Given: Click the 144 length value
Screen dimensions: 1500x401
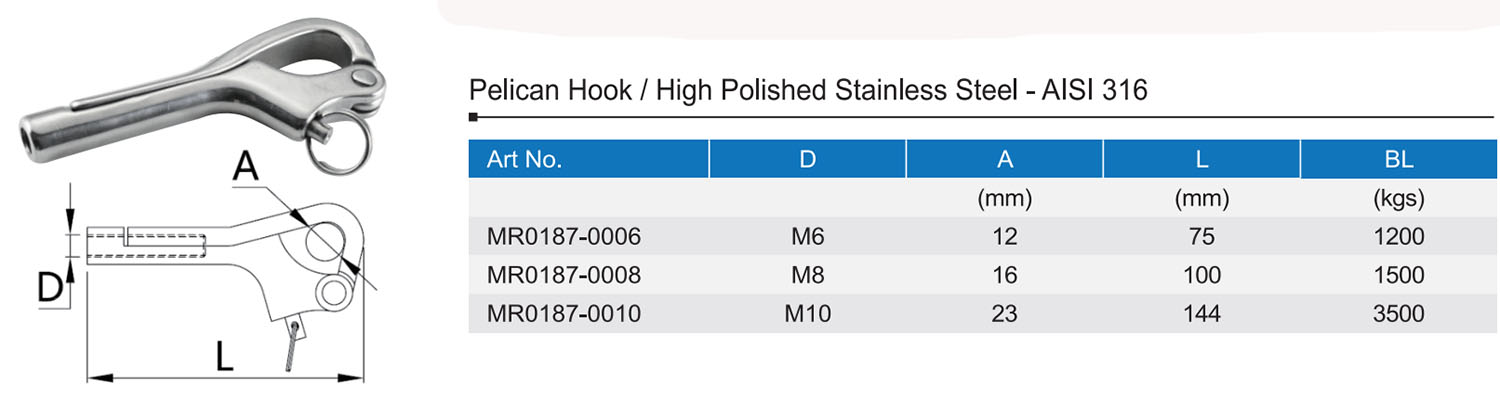Looking at the screenshot, I should [1201, 314].
